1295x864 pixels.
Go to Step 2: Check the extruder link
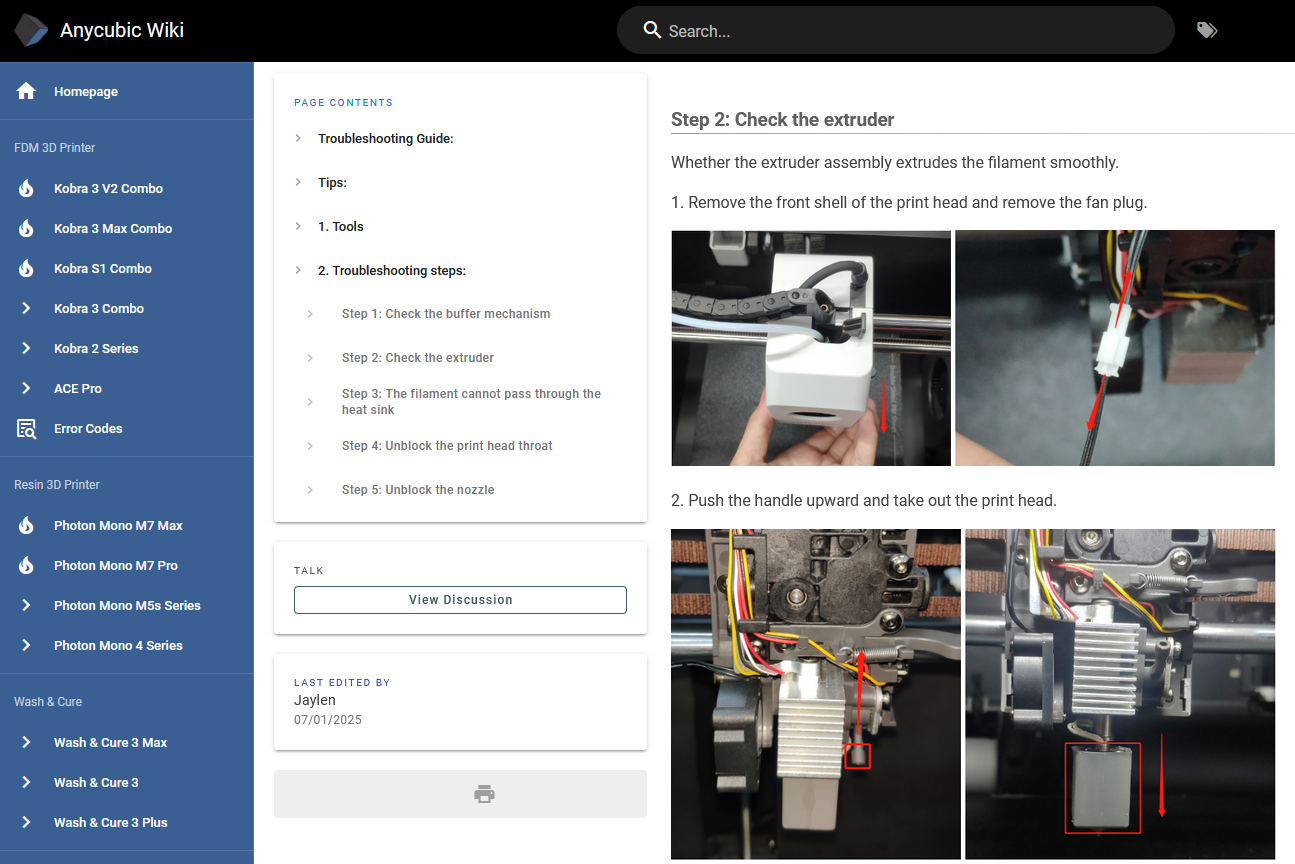click(x=418, y=358)
